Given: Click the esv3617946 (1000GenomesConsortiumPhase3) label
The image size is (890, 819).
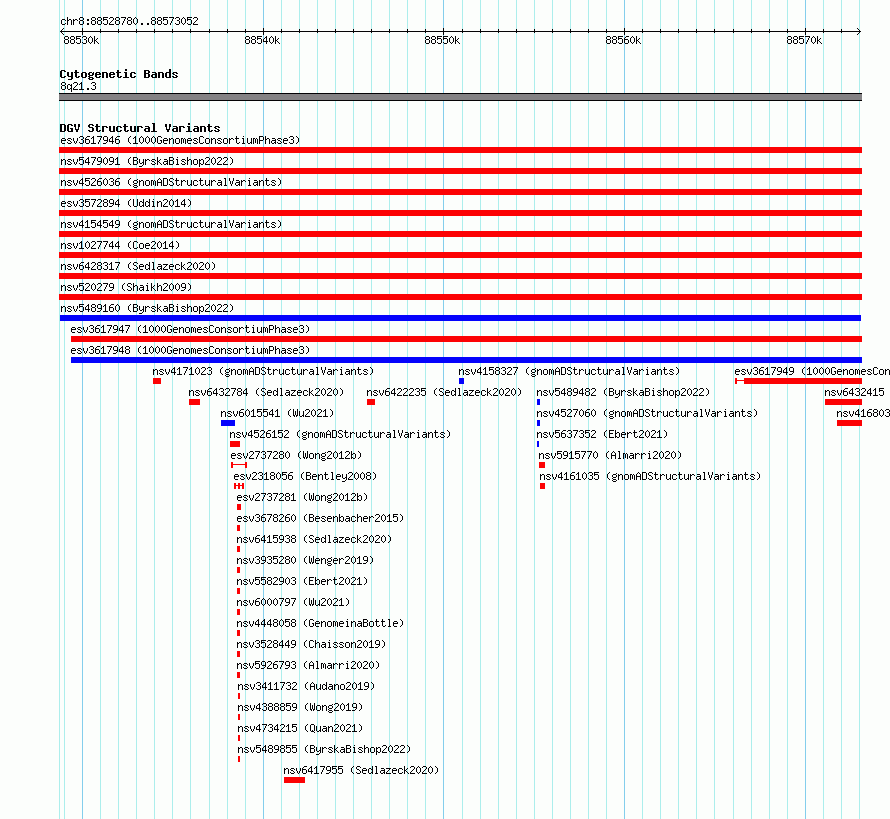Looking at the screenshot, I should (180, 140).
